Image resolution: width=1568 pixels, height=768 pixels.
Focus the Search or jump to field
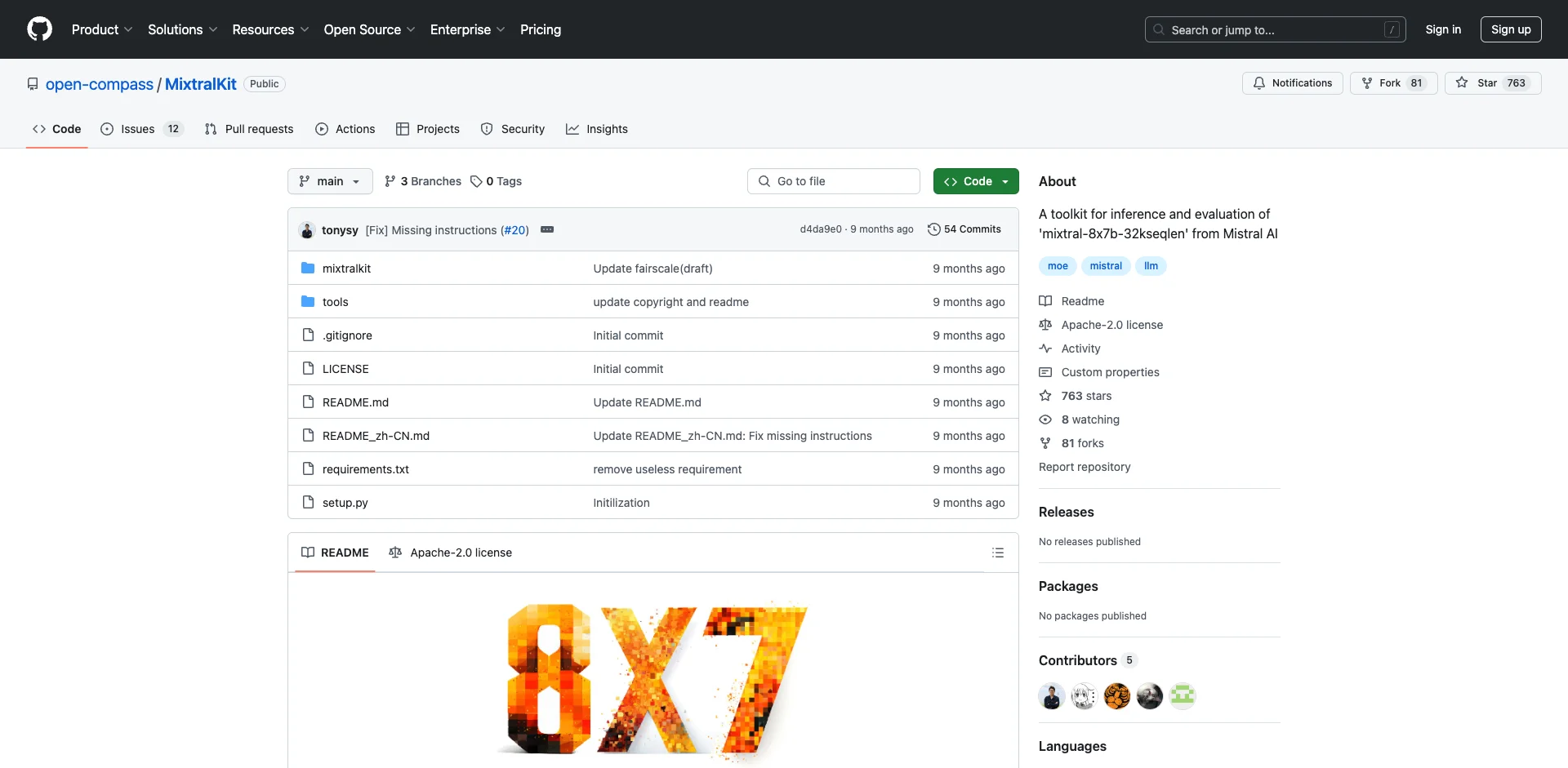click(x=1276, y=29)
